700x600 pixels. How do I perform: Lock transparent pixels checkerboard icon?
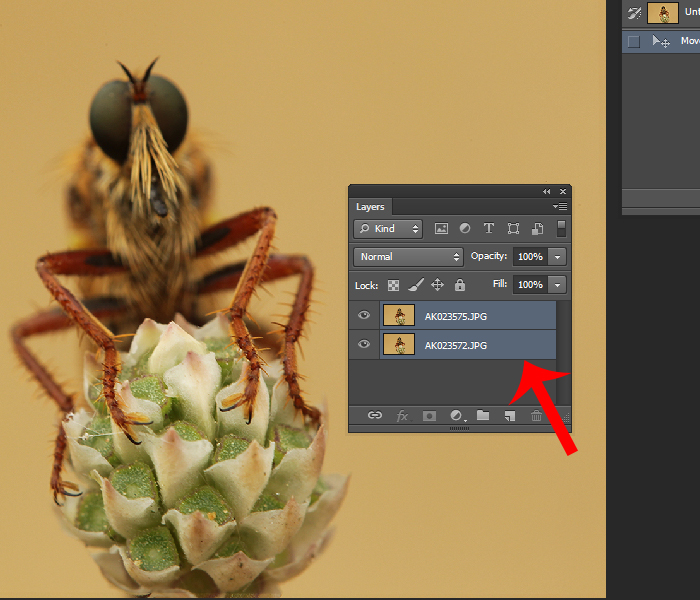tap(394, 285)
